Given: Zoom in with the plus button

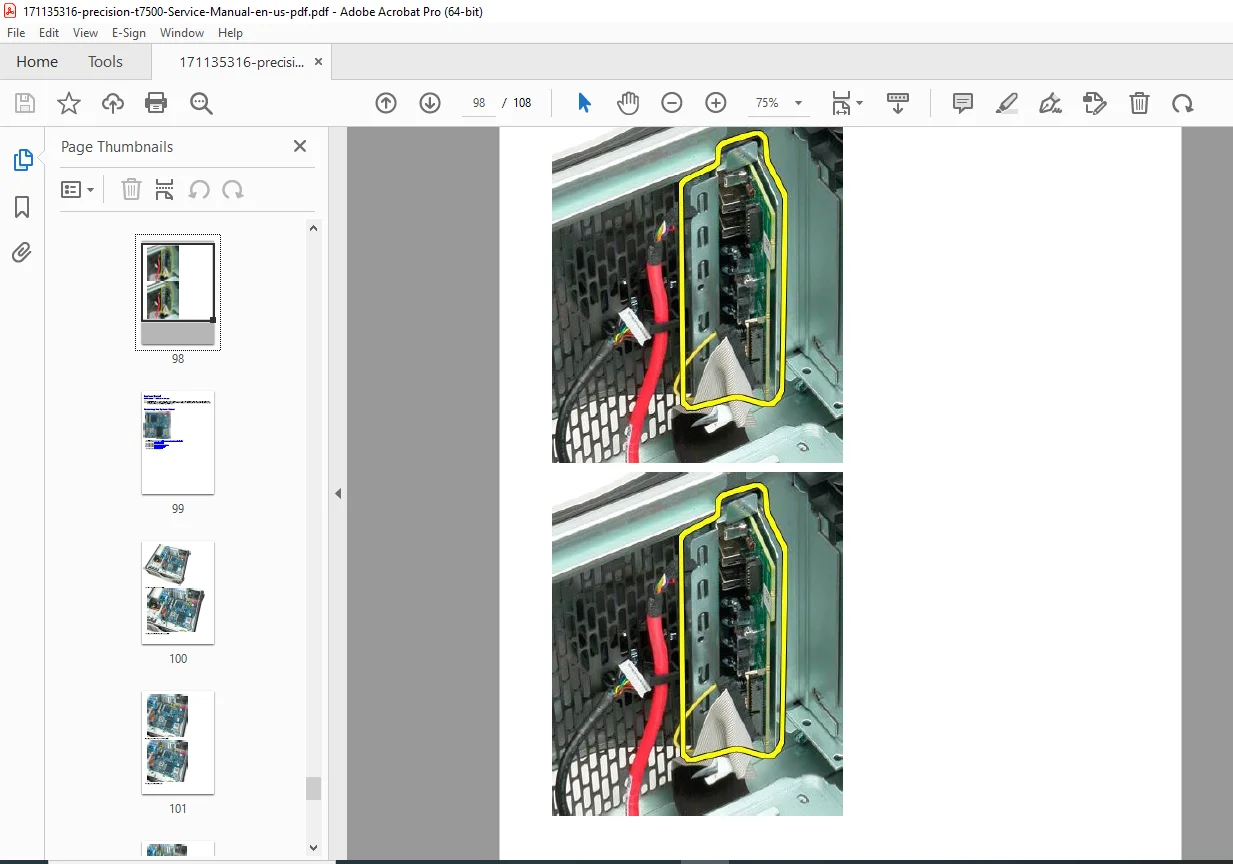Looking at the screenshot, I should pyautogui.click(x=716, y=103).
